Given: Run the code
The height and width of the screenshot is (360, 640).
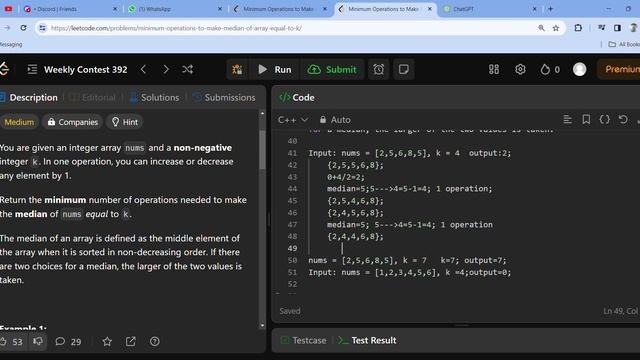Looking at the screenshot, I should pyautogui.click(x=275, y=69).
